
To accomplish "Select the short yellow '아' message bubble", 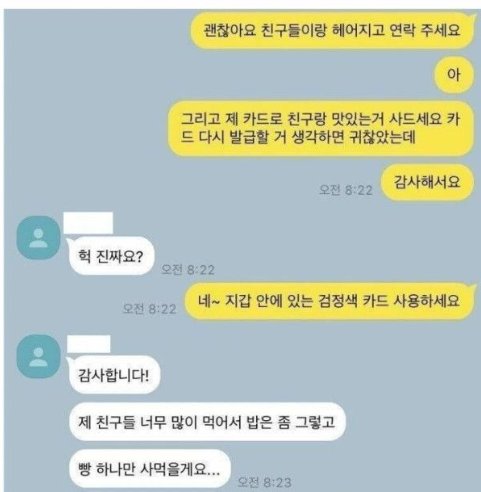I will point(454,75).
